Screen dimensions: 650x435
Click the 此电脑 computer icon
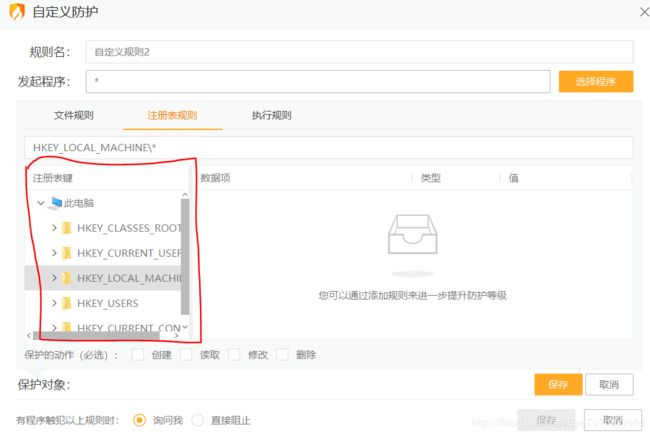(55, 203)
